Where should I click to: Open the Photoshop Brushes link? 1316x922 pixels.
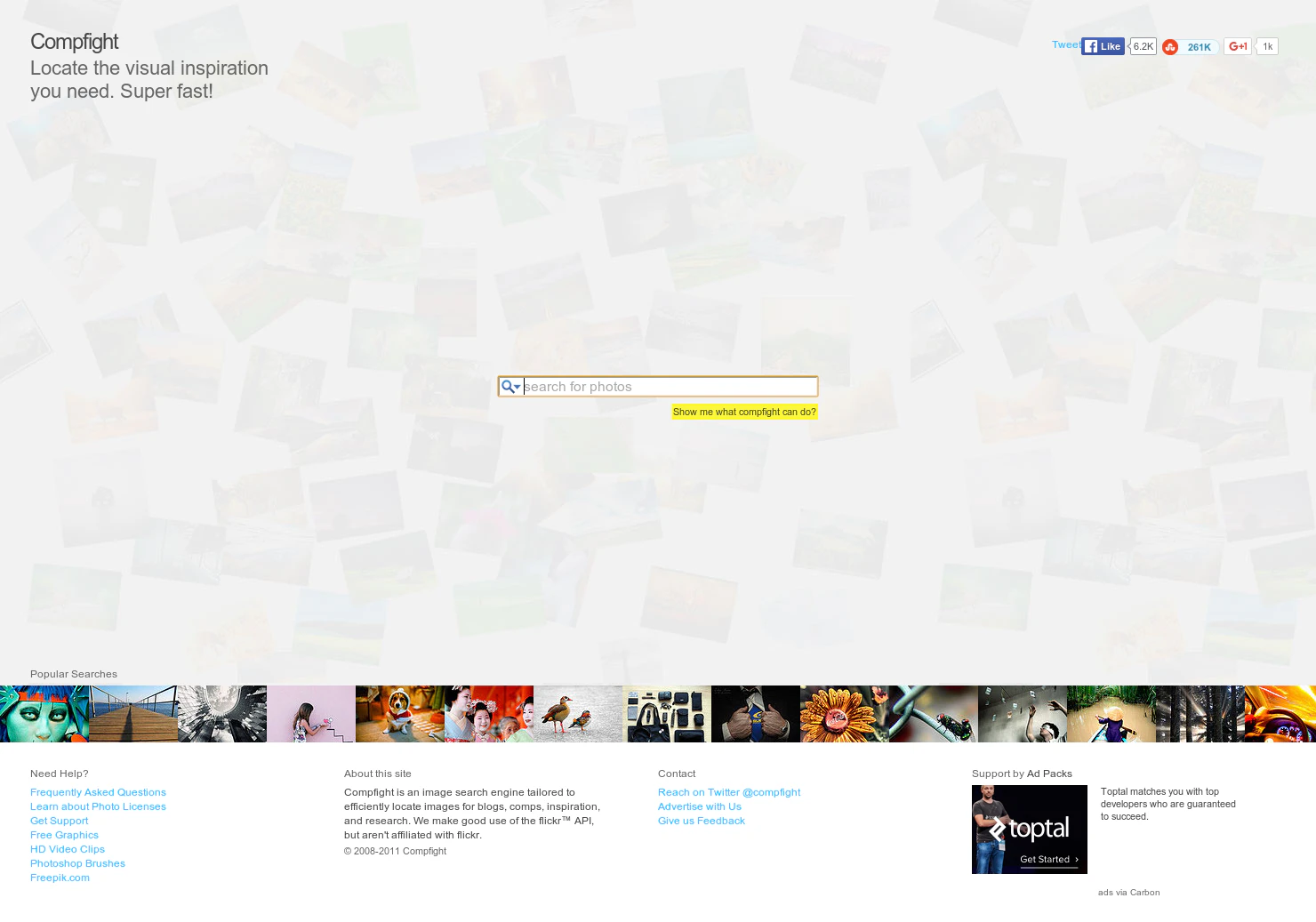click(77, 863)
